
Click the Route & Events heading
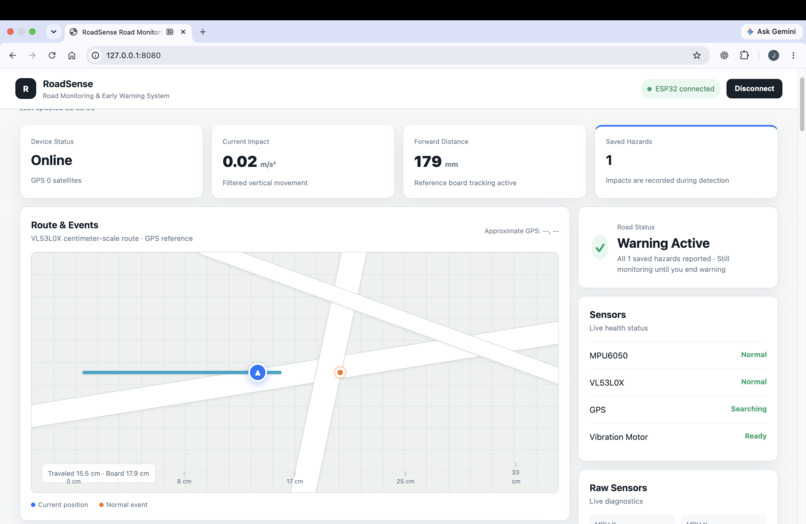(x=64, y=225)
